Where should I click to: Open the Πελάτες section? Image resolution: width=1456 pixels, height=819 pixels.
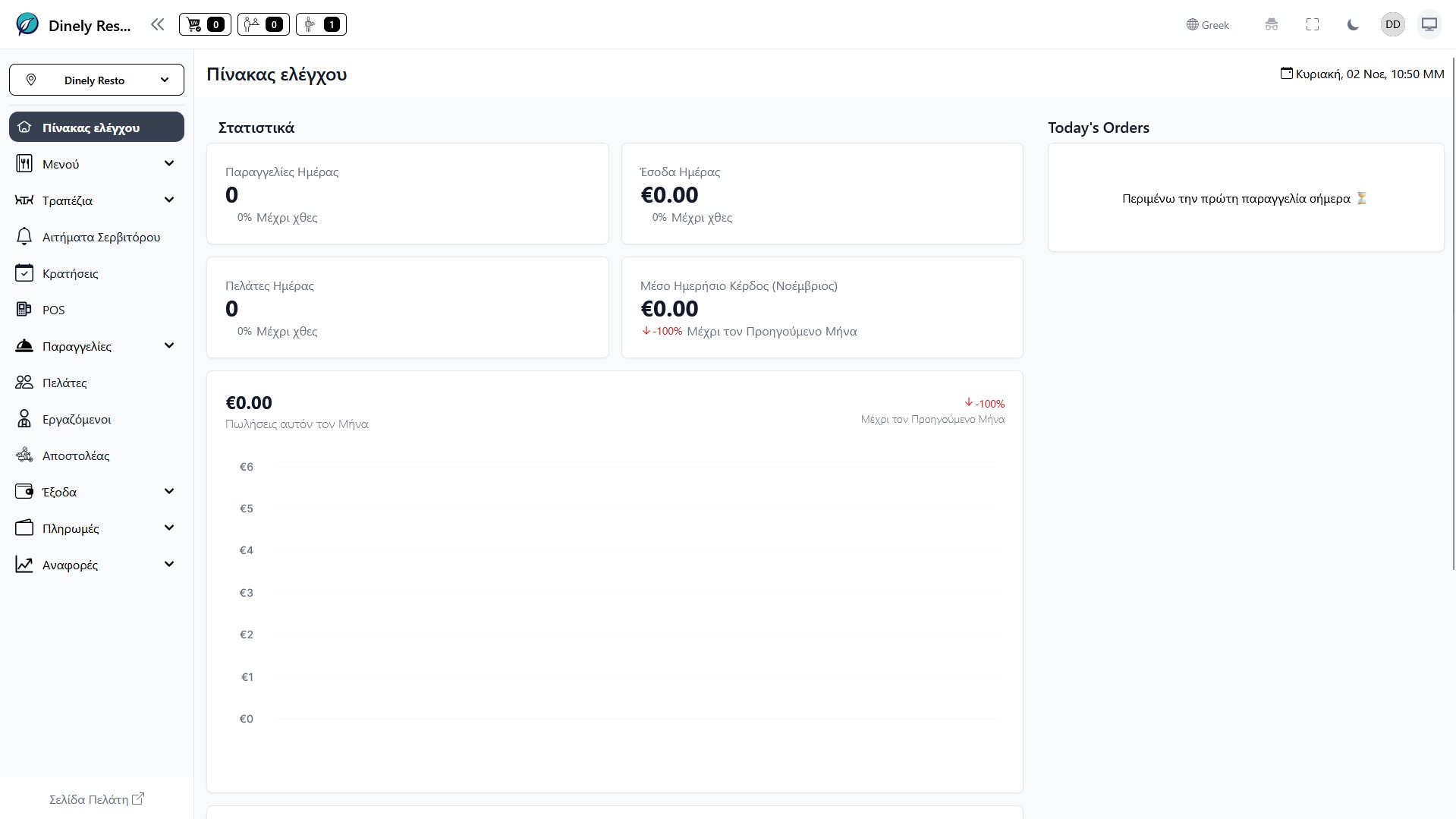pyautogui.click(x=67, y=383)
